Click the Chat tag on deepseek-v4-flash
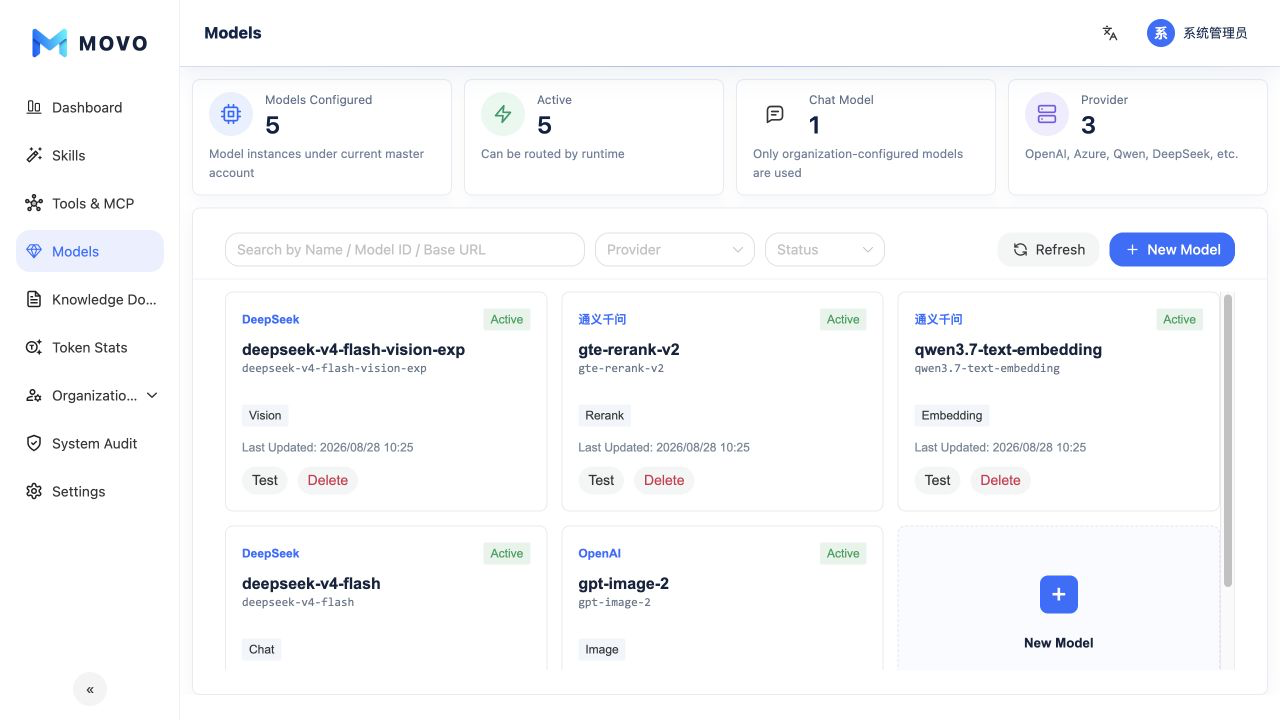 (262, 649)
